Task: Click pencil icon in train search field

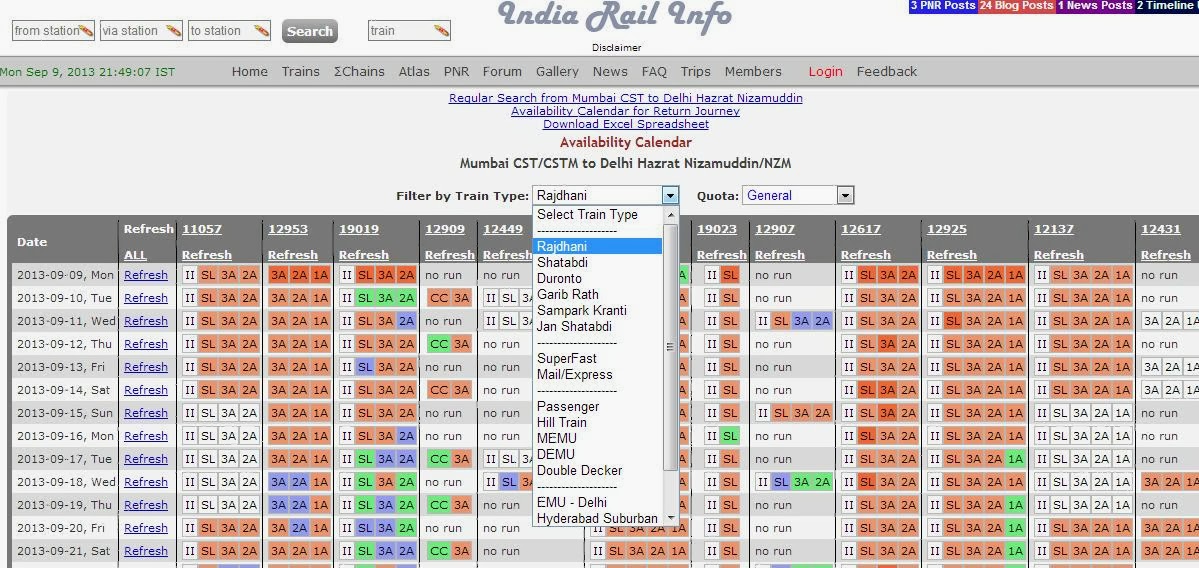Action: [441, 31]
